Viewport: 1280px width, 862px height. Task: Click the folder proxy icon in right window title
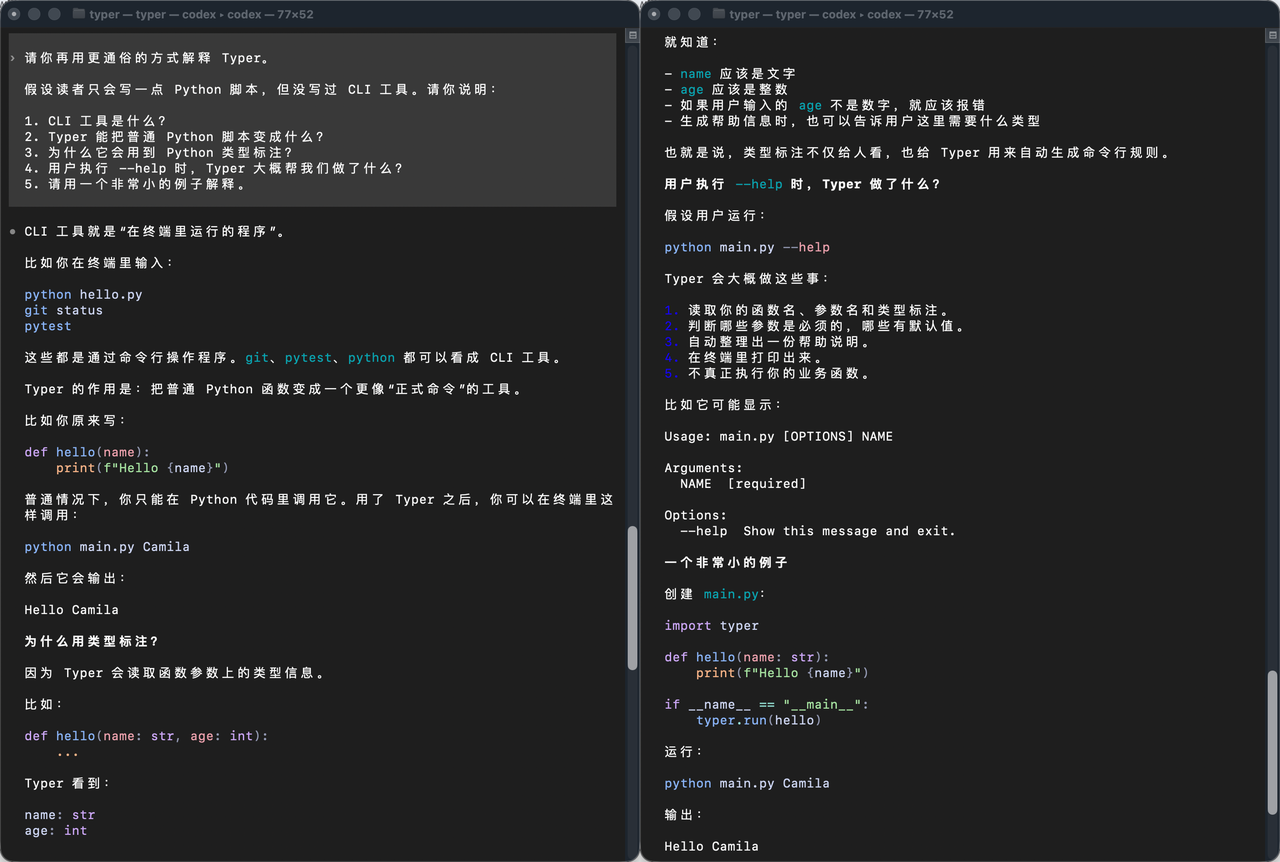coord(719,14)
